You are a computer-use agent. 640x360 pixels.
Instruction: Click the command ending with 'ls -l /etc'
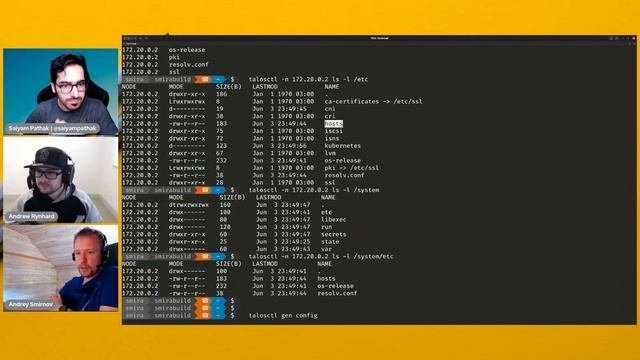(308, 79)
